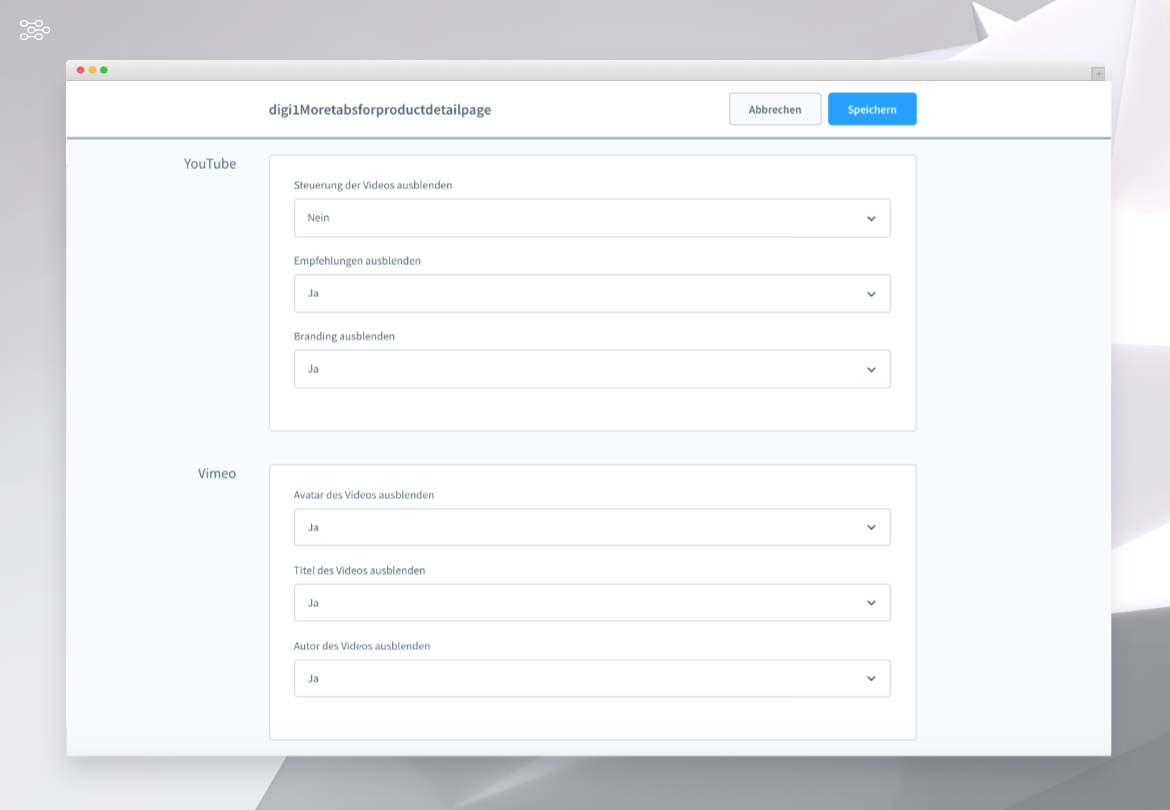Click chevron arrow in Titel des Videos field
This screenshot has height=810, width=1170.
coord(871,603)
